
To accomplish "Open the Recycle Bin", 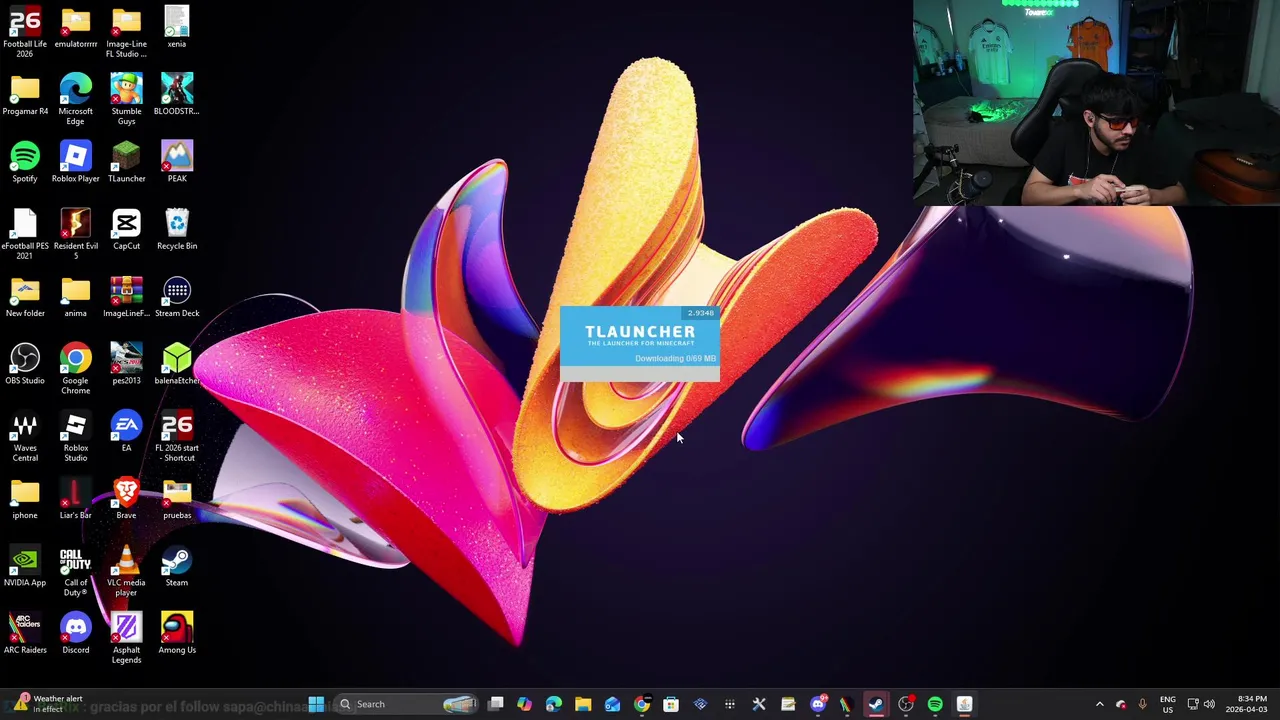I will 177,229.
